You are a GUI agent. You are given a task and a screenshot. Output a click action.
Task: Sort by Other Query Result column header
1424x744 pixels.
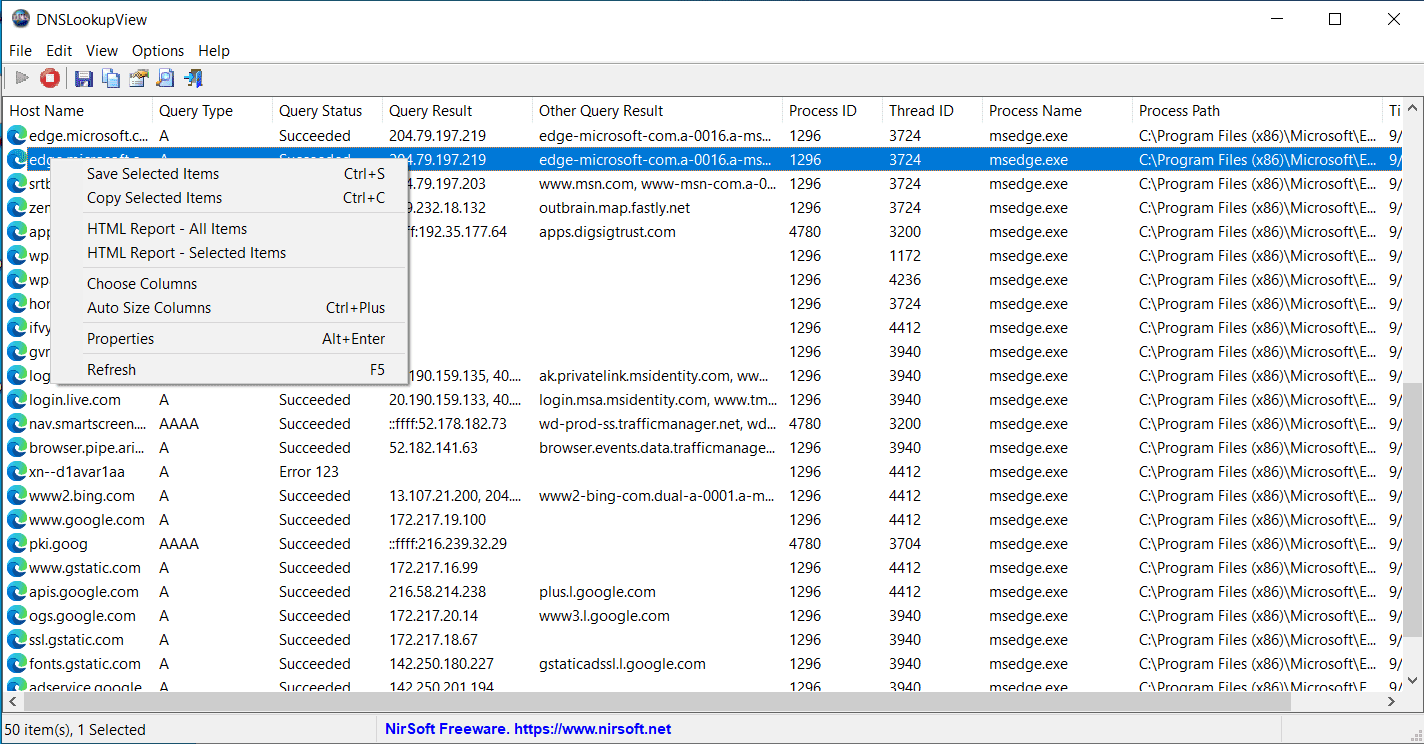(657, 111)
